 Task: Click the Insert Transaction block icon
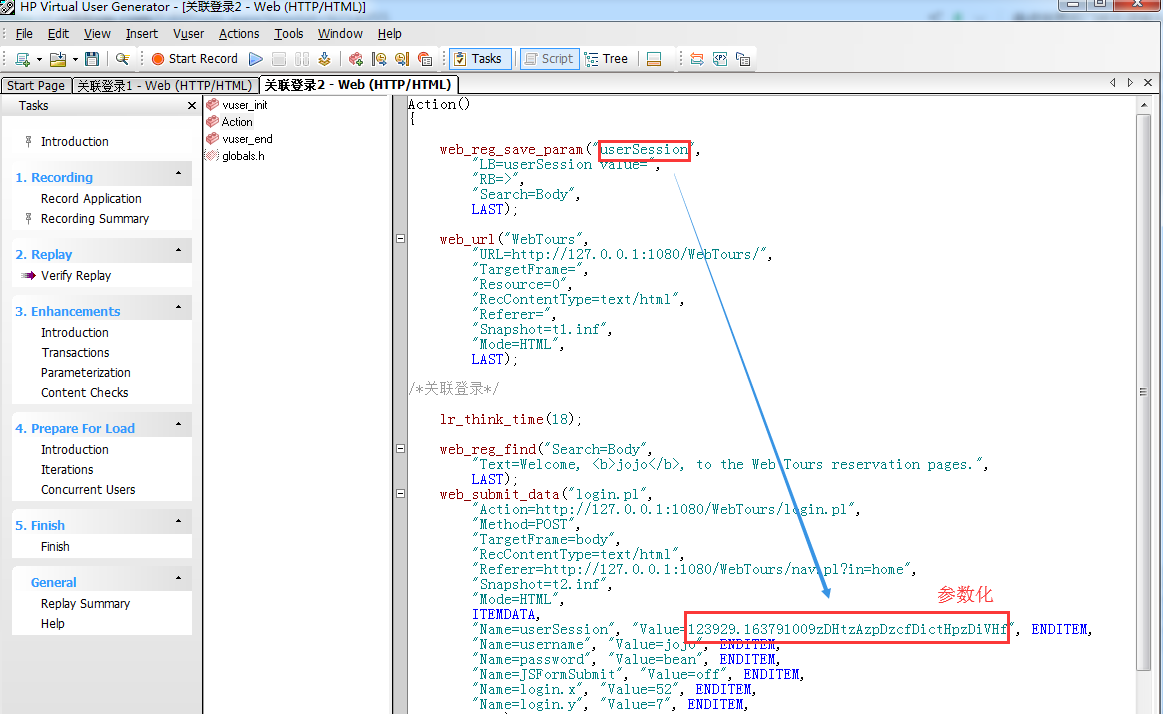coord(356,59)
